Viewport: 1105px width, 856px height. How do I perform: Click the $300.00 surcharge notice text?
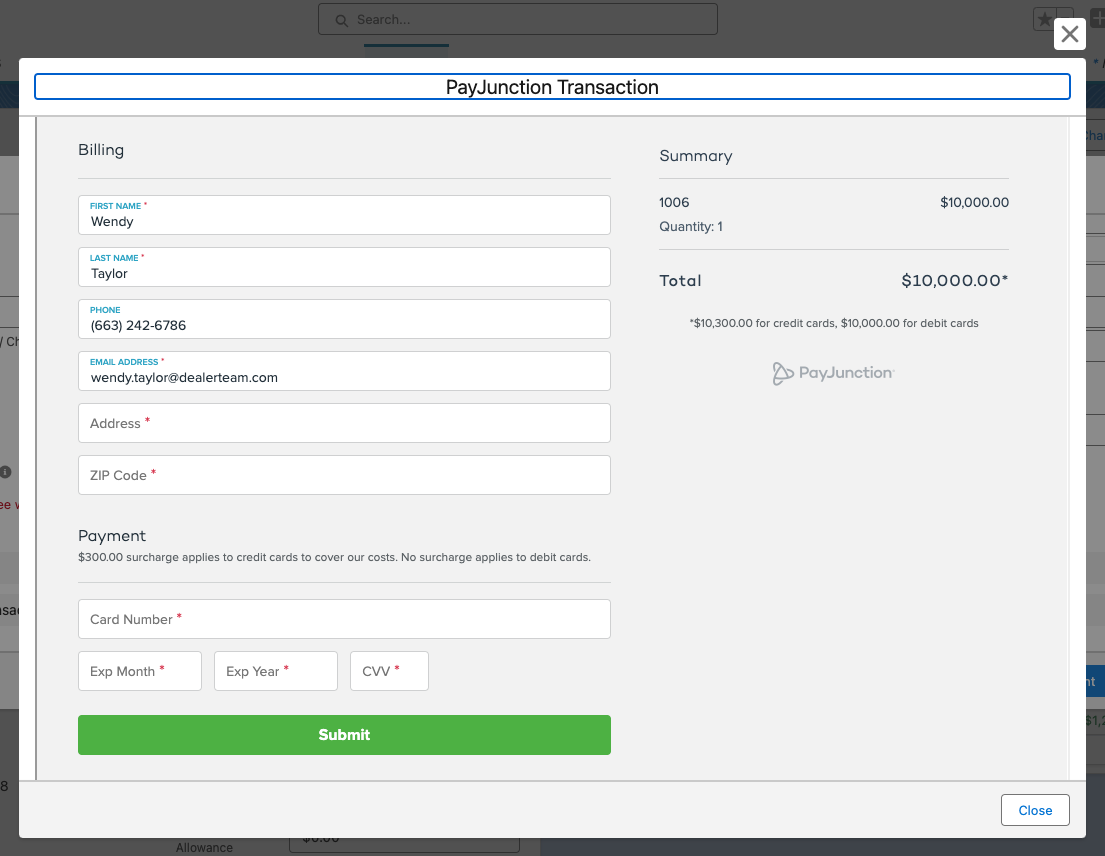pos(334,557)
